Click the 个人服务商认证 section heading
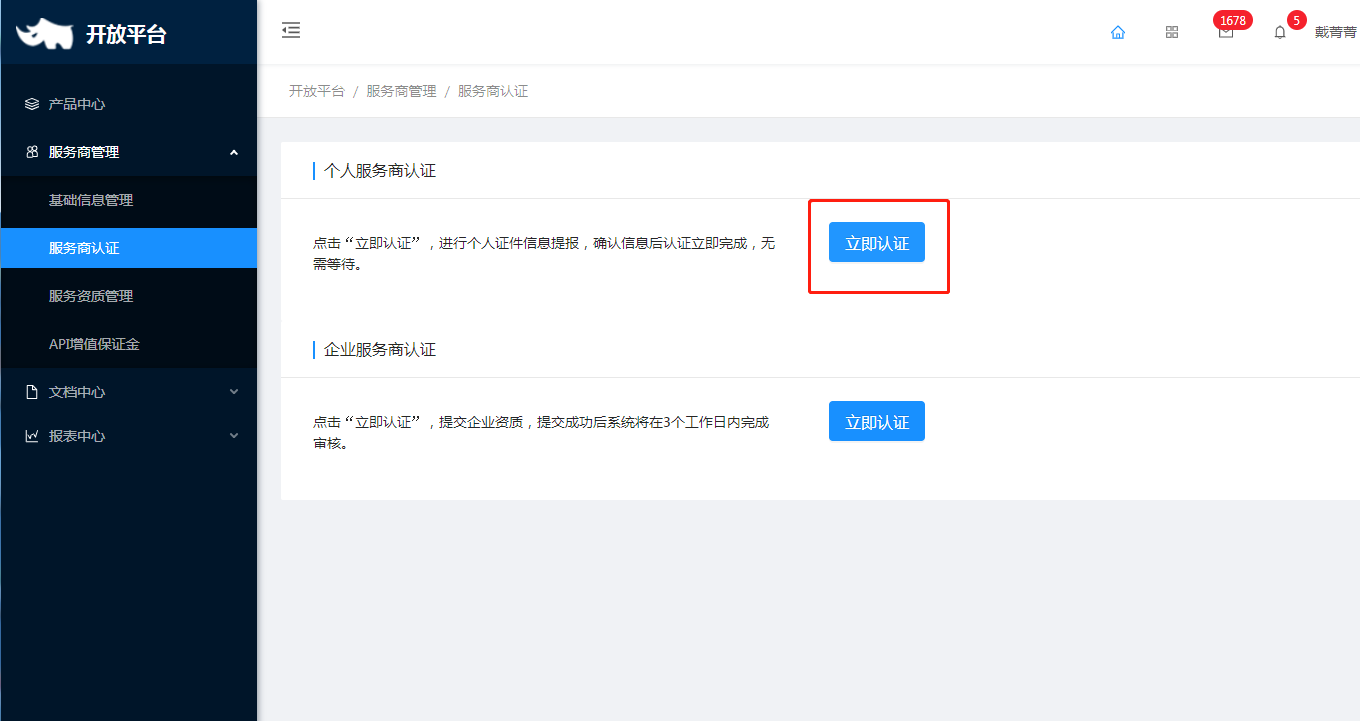 point(380,171)
